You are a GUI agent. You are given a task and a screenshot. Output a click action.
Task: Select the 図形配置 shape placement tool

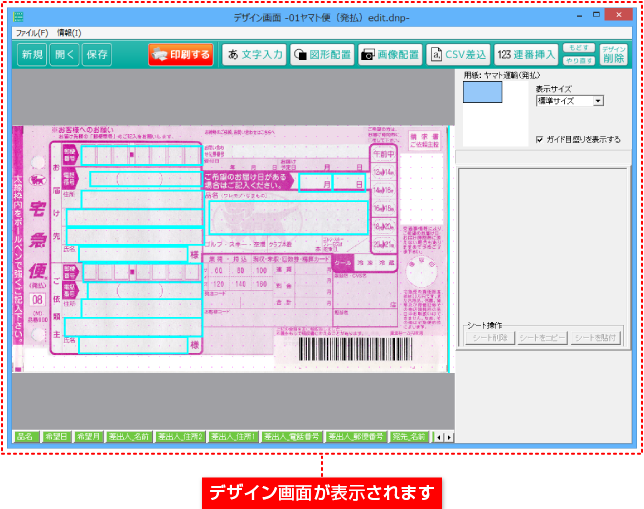pyautogui.click(x=322, y=55)
